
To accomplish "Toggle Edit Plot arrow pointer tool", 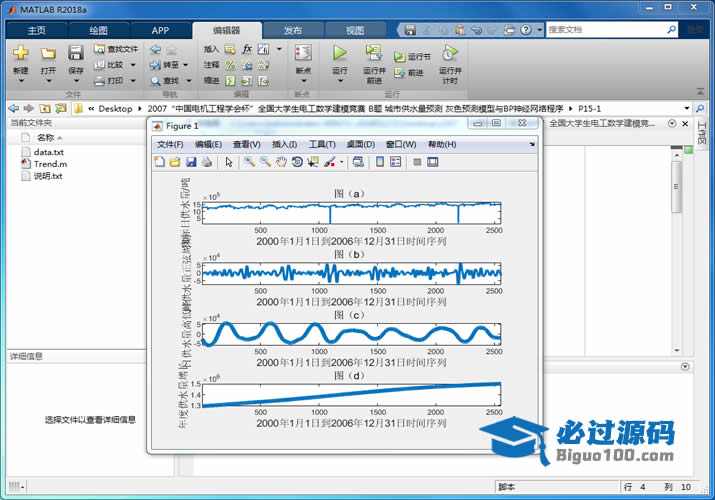I will [x=228, y=162].
